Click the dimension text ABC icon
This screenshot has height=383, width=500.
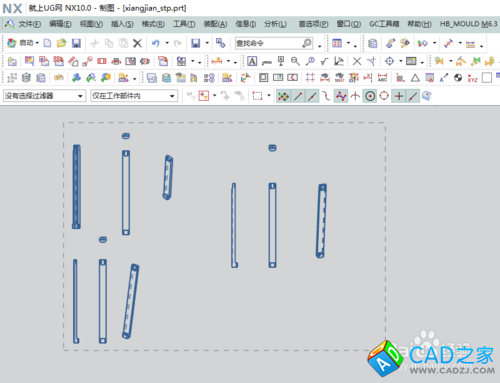(x=382, y=78)
